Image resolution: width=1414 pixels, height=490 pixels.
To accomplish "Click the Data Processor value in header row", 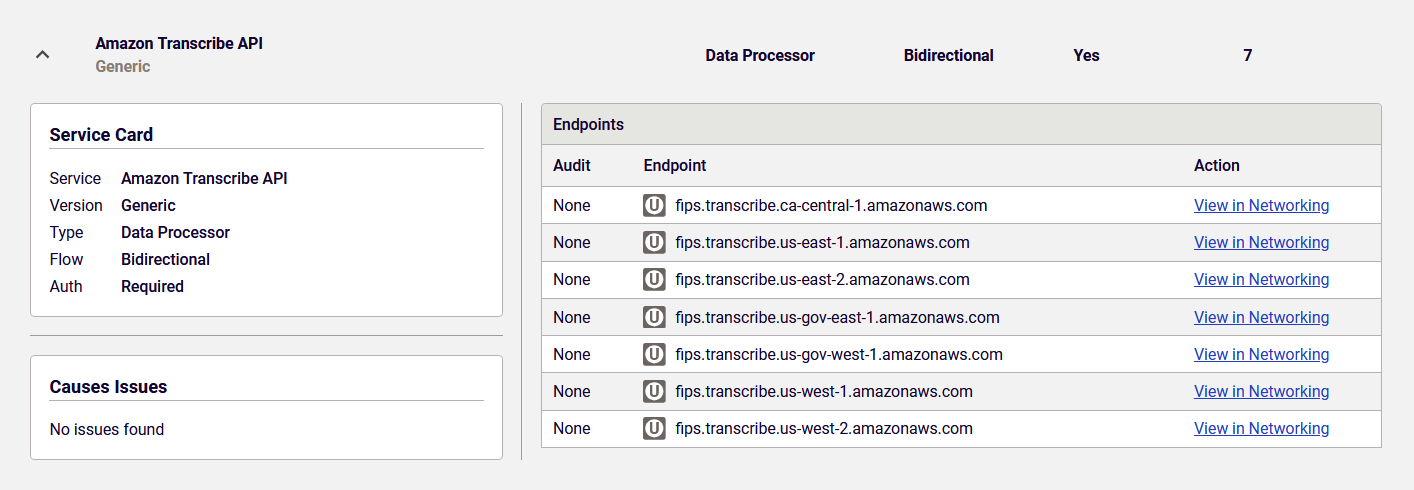I will pos(760,56).
